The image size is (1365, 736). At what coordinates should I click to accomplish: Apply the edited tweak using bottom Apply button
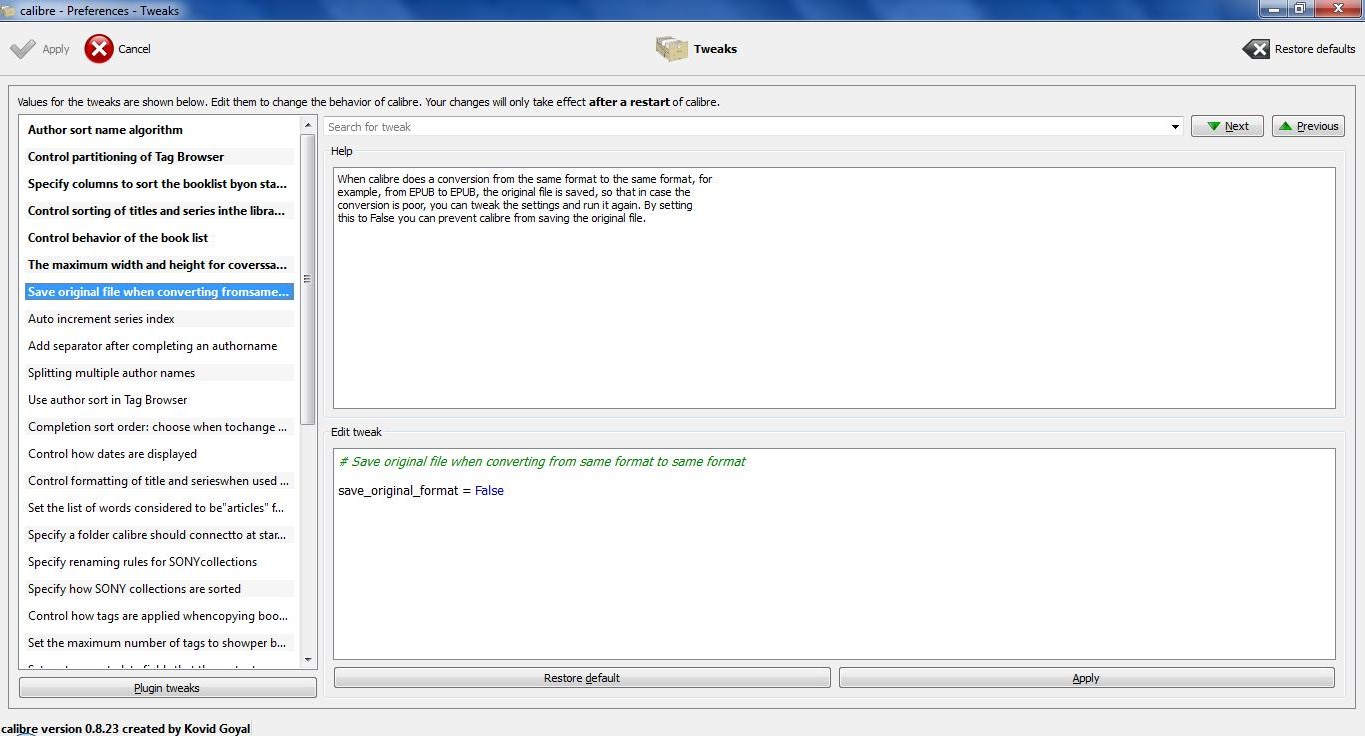click(x=1086, y=678)
